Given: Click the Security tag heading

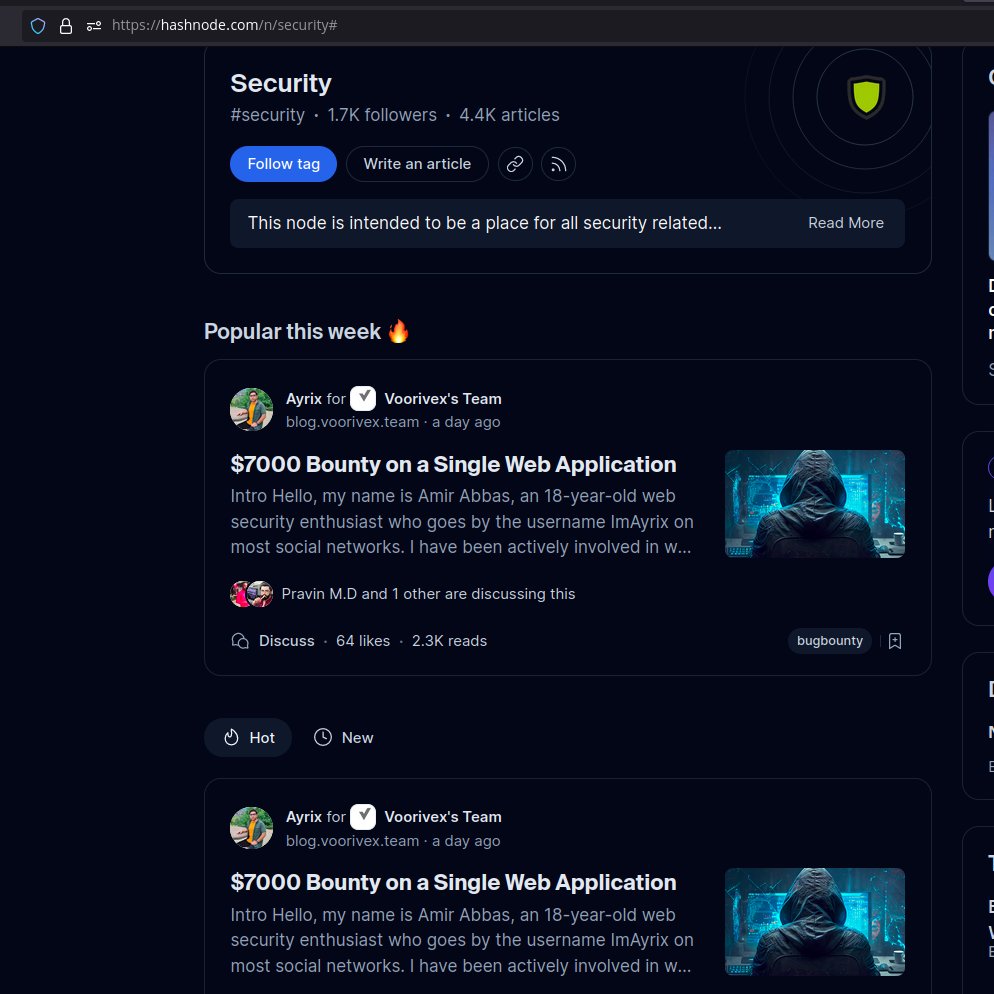Looking at the screenshot, I should (281, 83).
